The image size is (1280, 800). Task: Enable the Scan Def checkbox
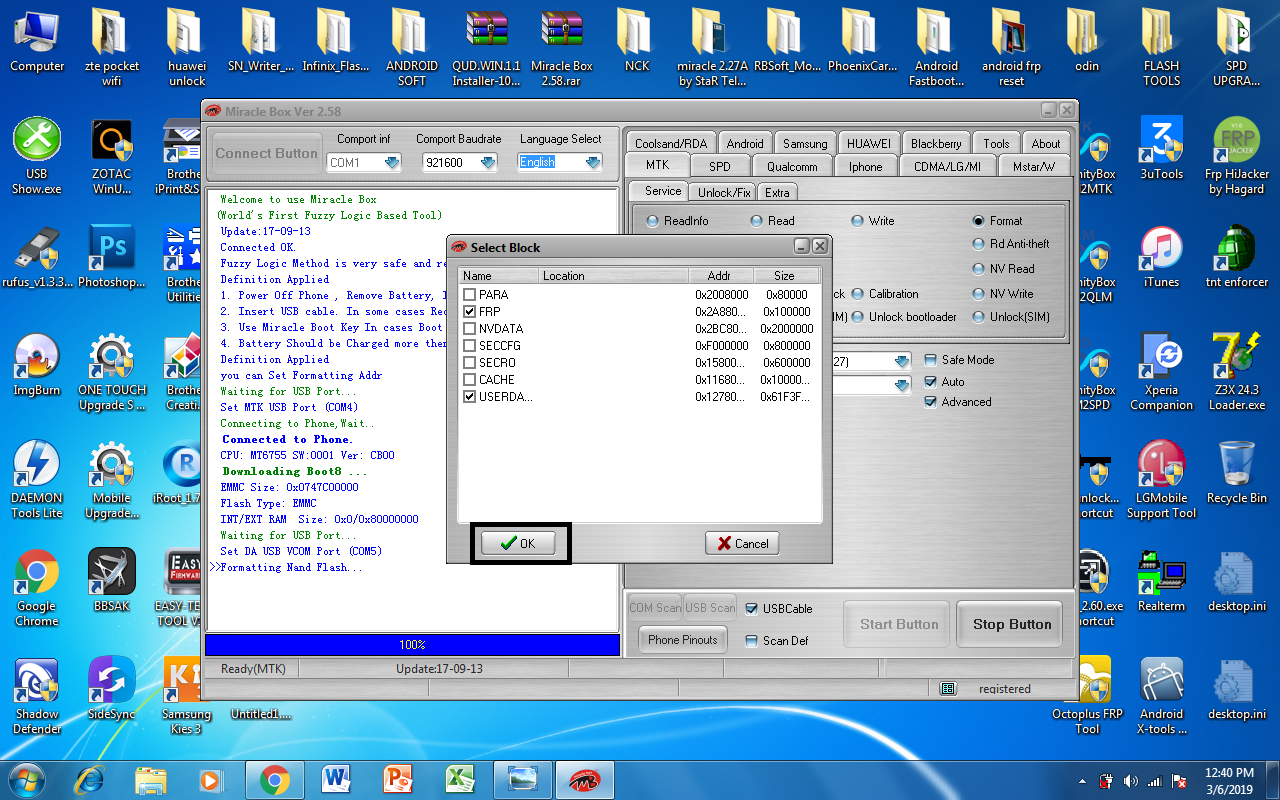(752, 641)
